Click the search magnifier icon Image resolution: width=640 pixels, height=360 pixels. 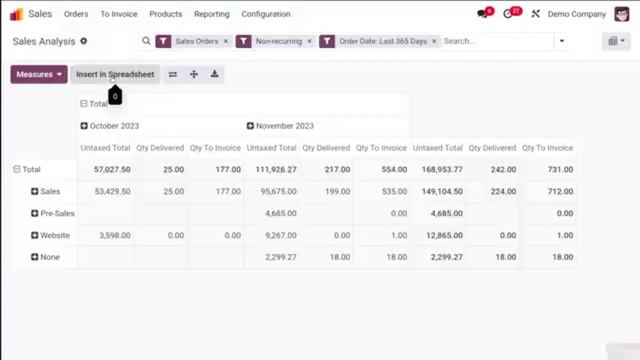click(146, 41)
